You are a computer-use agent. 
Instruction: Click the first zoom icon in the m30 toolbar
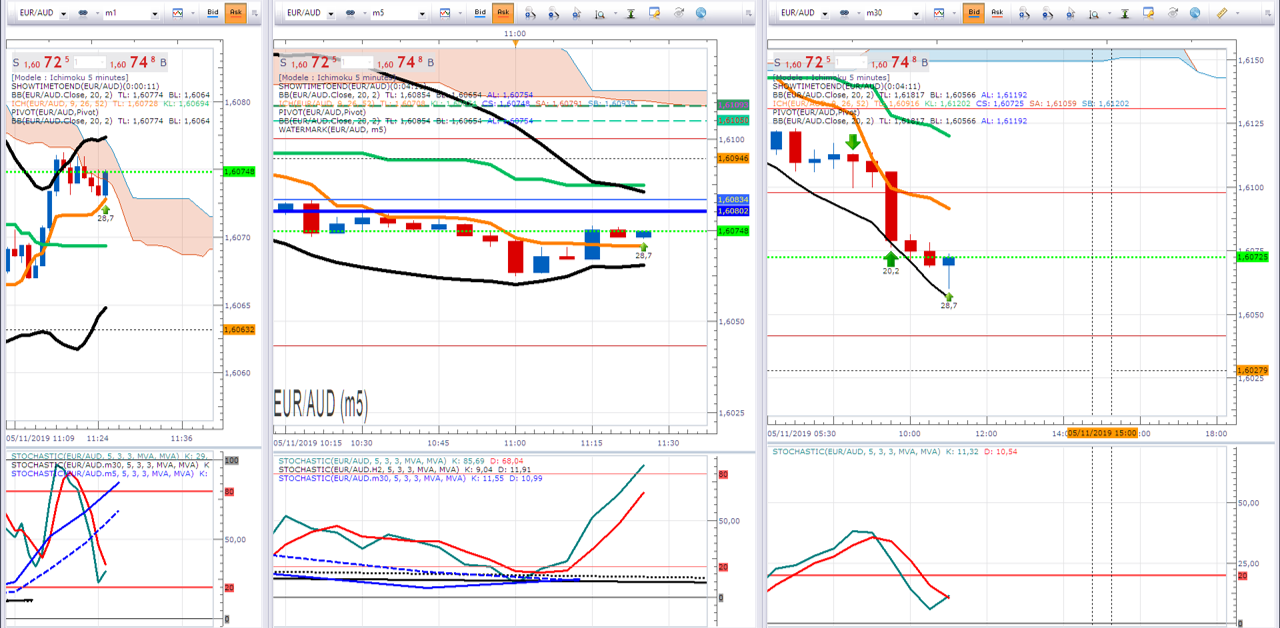1024,14
